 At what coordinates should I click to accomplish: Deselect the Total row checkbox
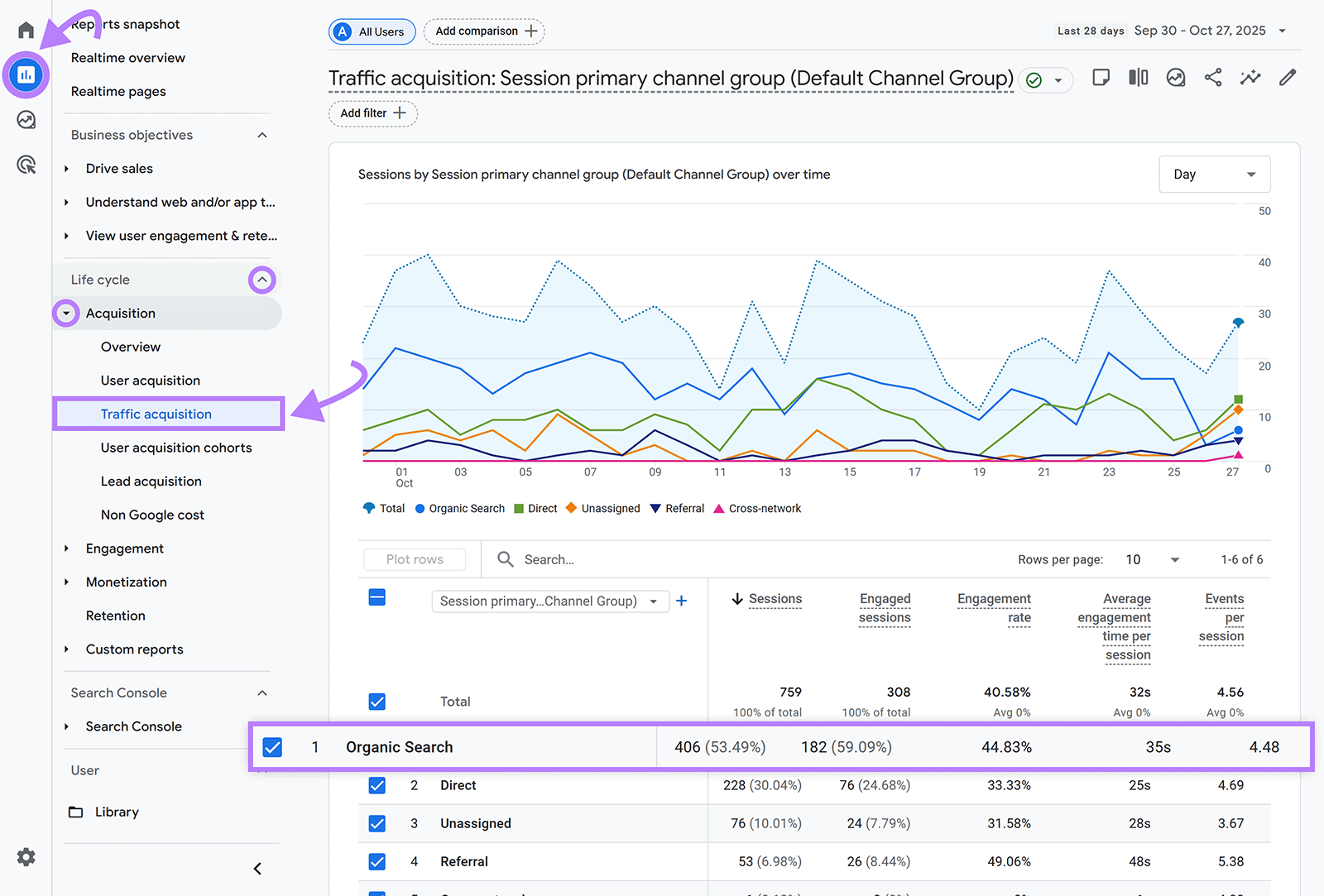(x=377, y=701)
